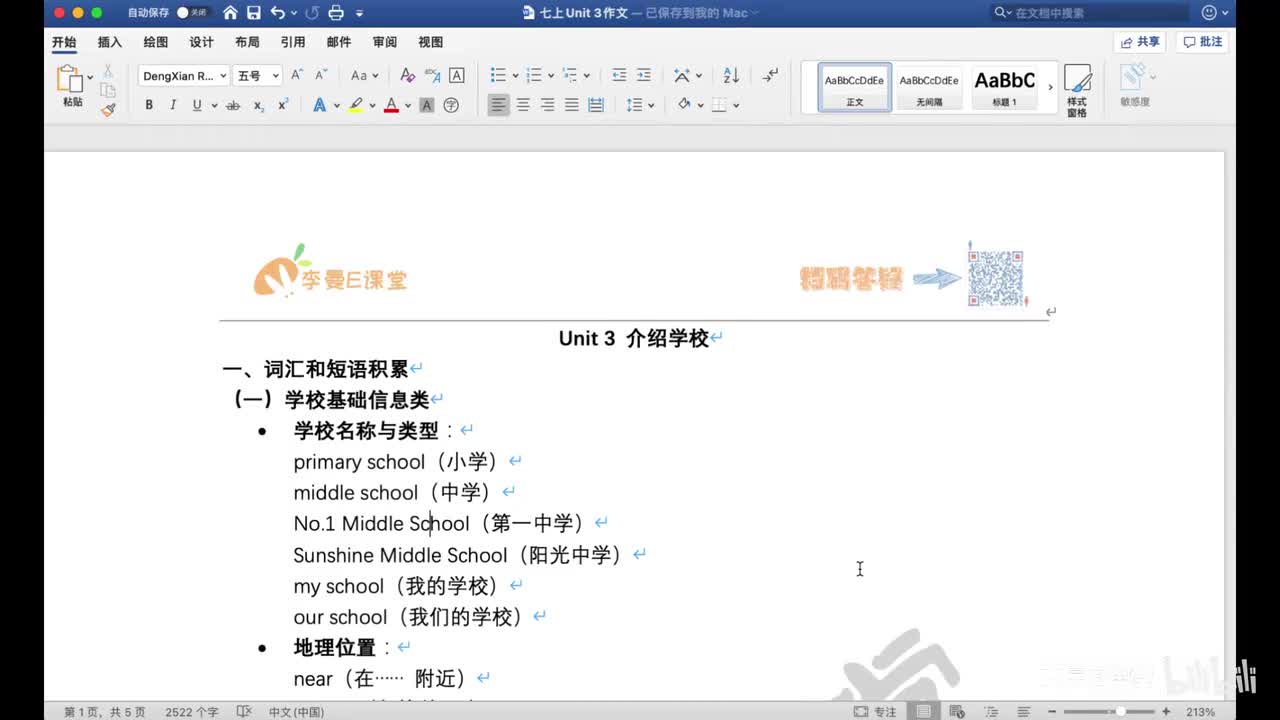Screen dimensions: 1280x720
Task: Click the Share button
Action: (1141, 42)
